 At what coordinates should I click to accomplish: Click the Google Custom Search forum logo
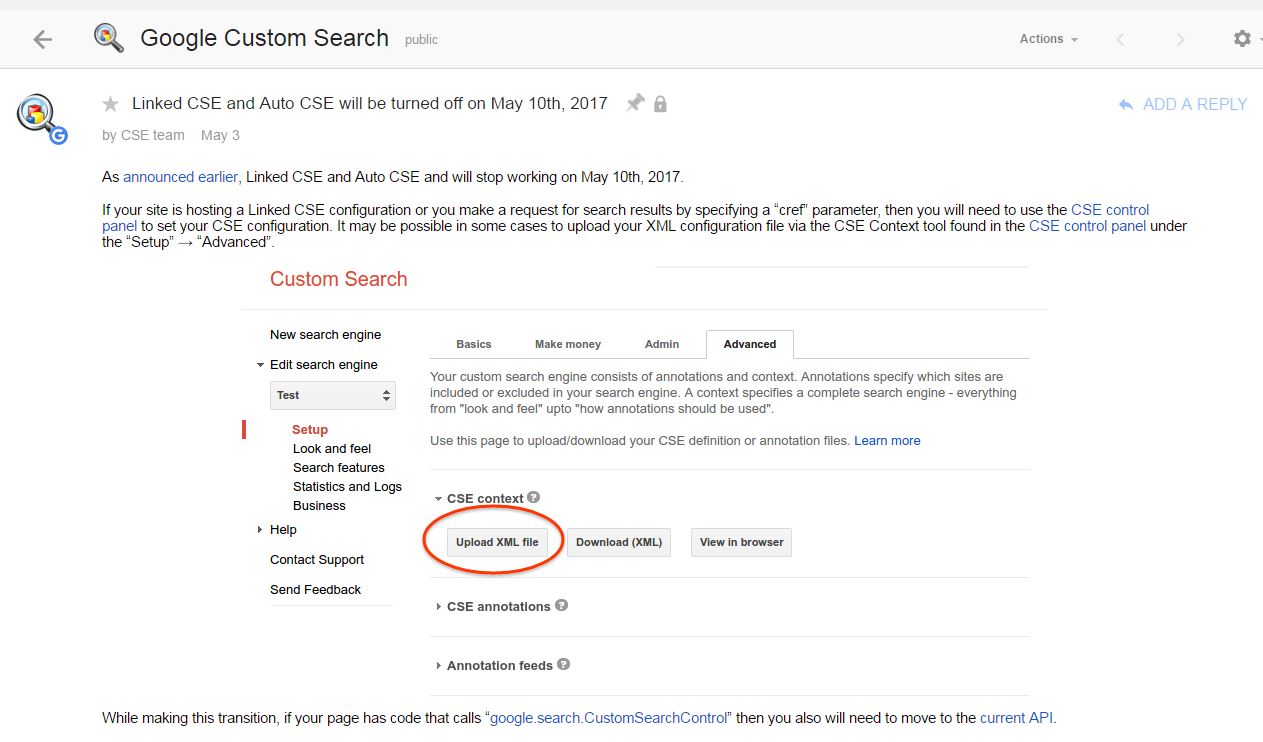[x=108, y=39]
